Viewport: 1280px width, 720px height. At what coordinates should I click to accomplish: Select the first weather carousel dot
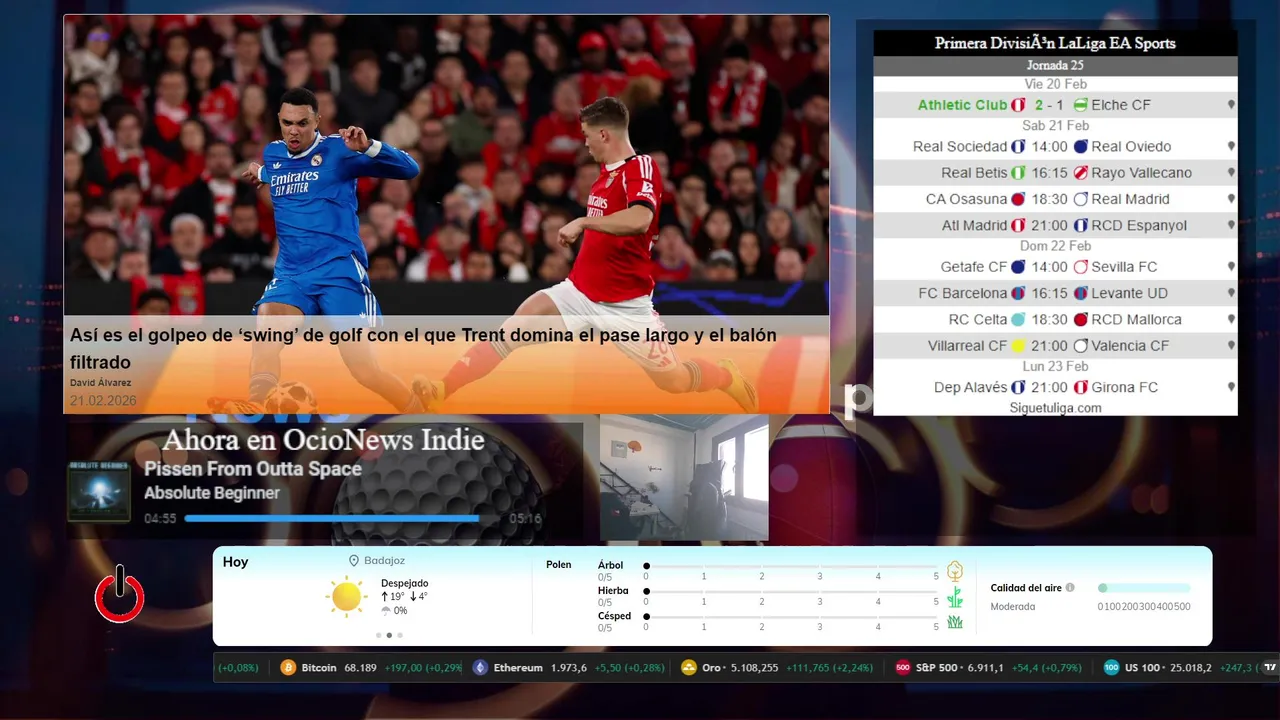[378, 635]
